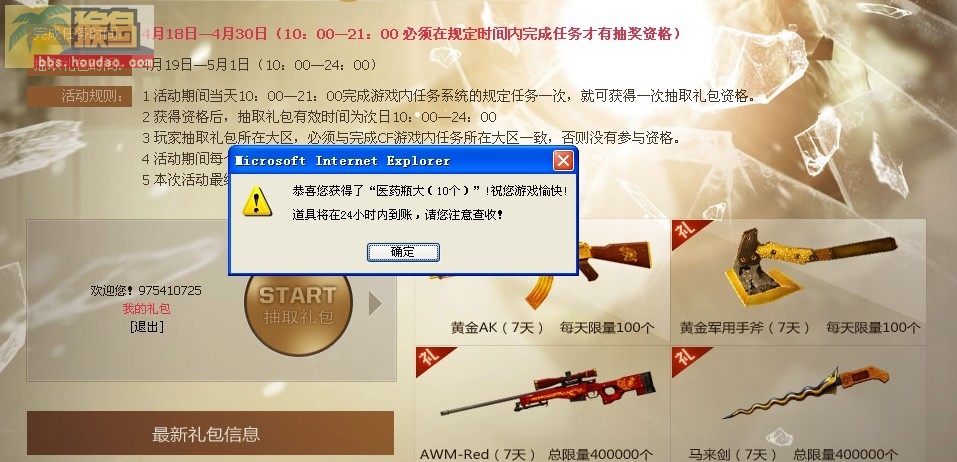Open the 我的礼包 link
Screen dimensions: 957x462
pyautogui.click(x=146, y=309)
